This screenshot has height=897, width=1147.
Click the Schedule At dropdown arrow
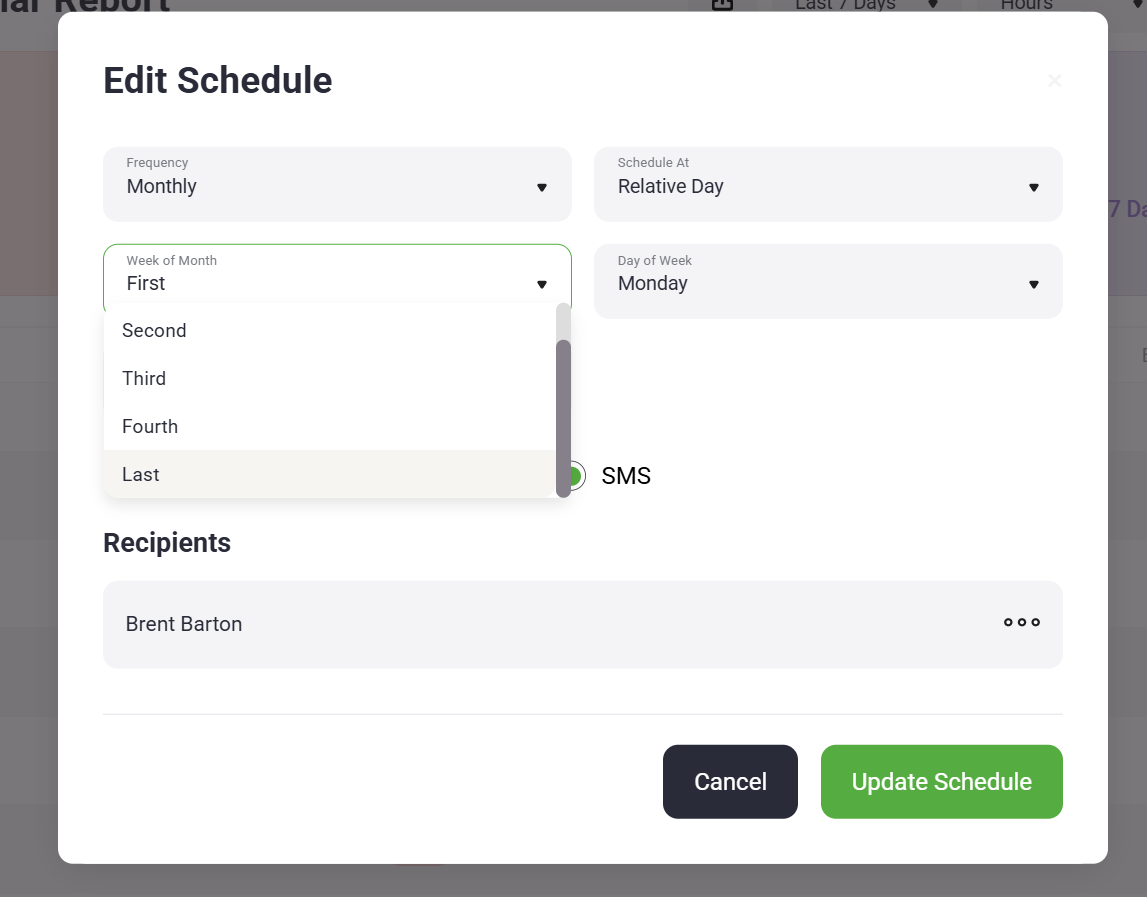(x=1033, y=187)
